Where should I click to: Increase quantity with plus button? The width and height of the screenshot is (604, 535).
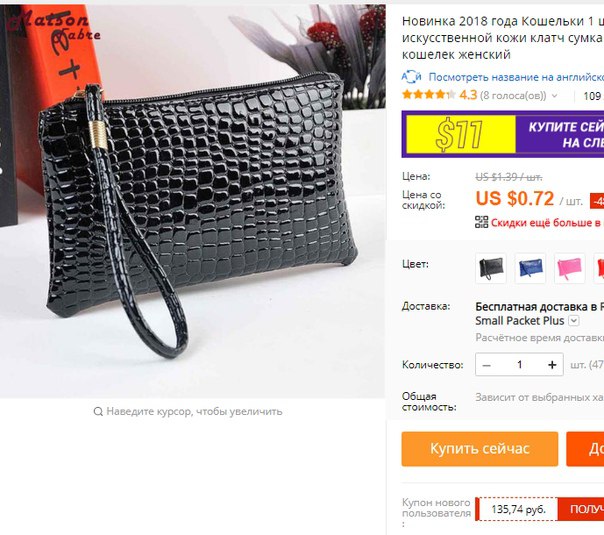(552, 365)
